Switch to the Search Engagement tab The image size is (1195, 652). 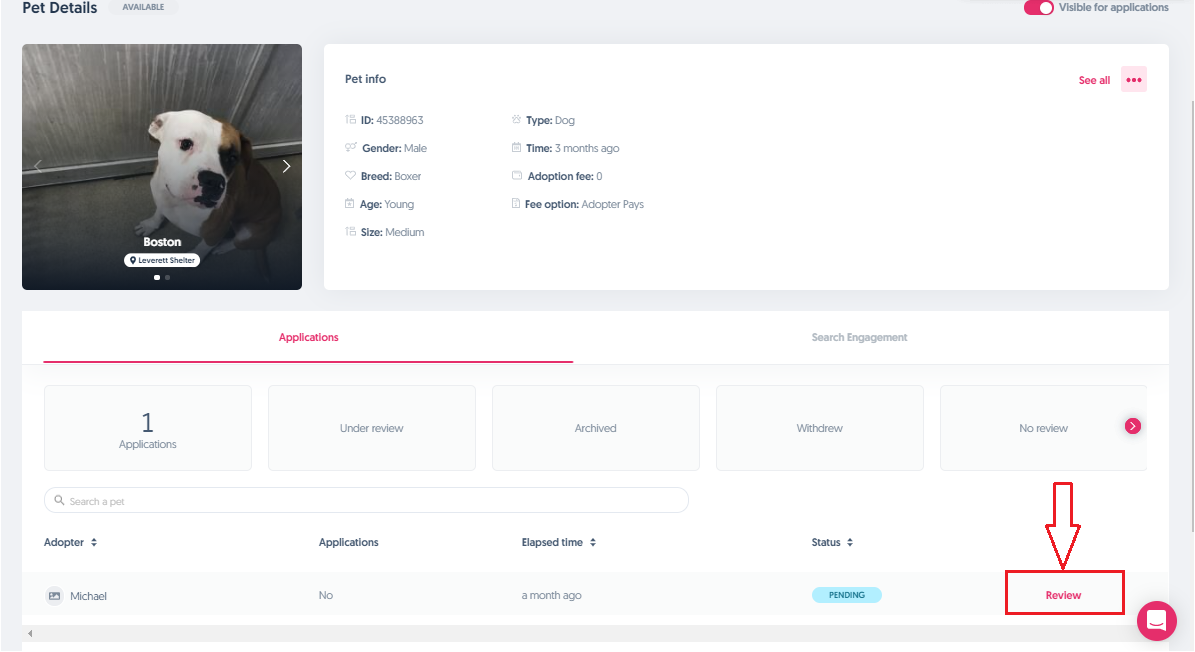(859, 338)
